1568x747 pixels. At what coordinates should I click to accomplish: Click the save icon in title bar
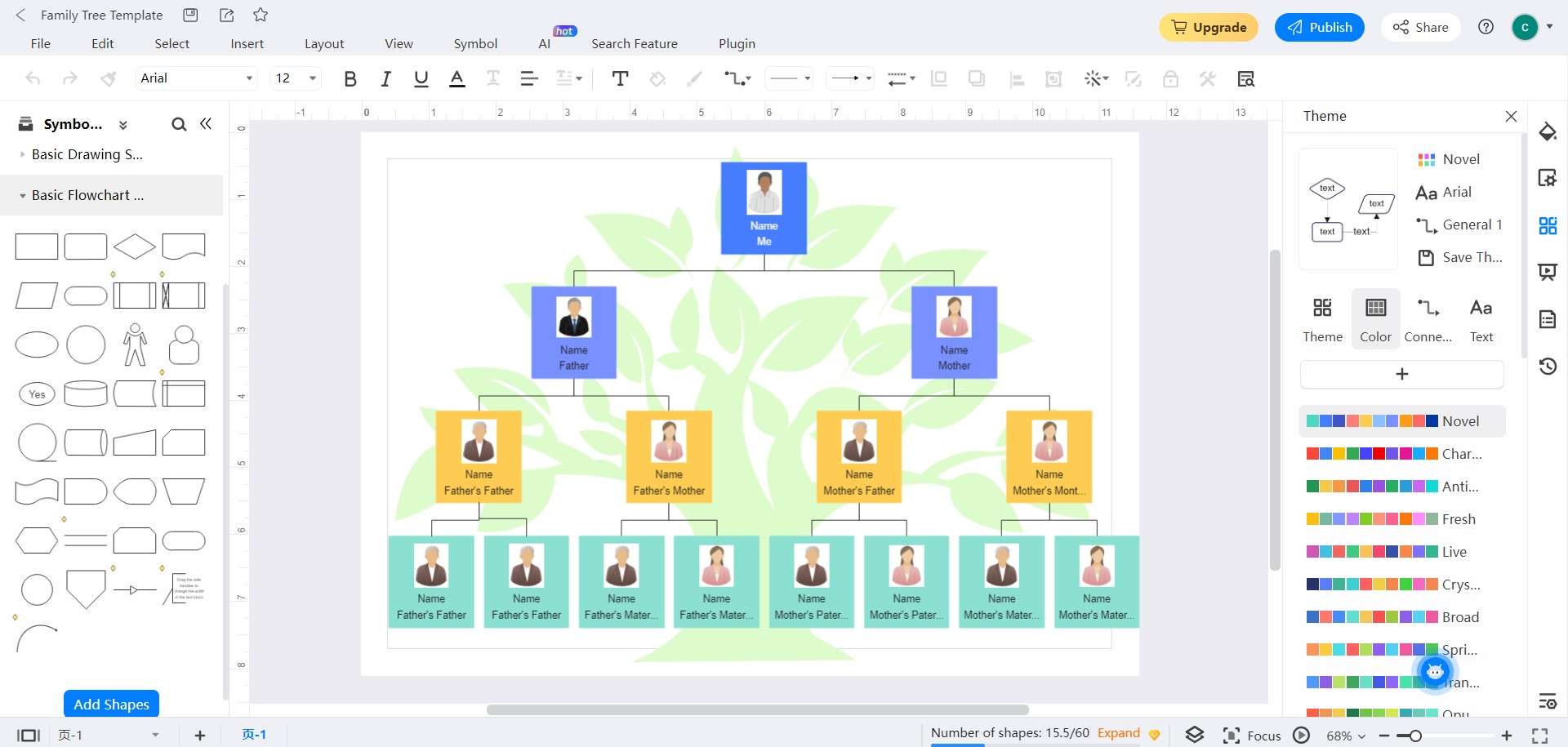tap(190, 15)
